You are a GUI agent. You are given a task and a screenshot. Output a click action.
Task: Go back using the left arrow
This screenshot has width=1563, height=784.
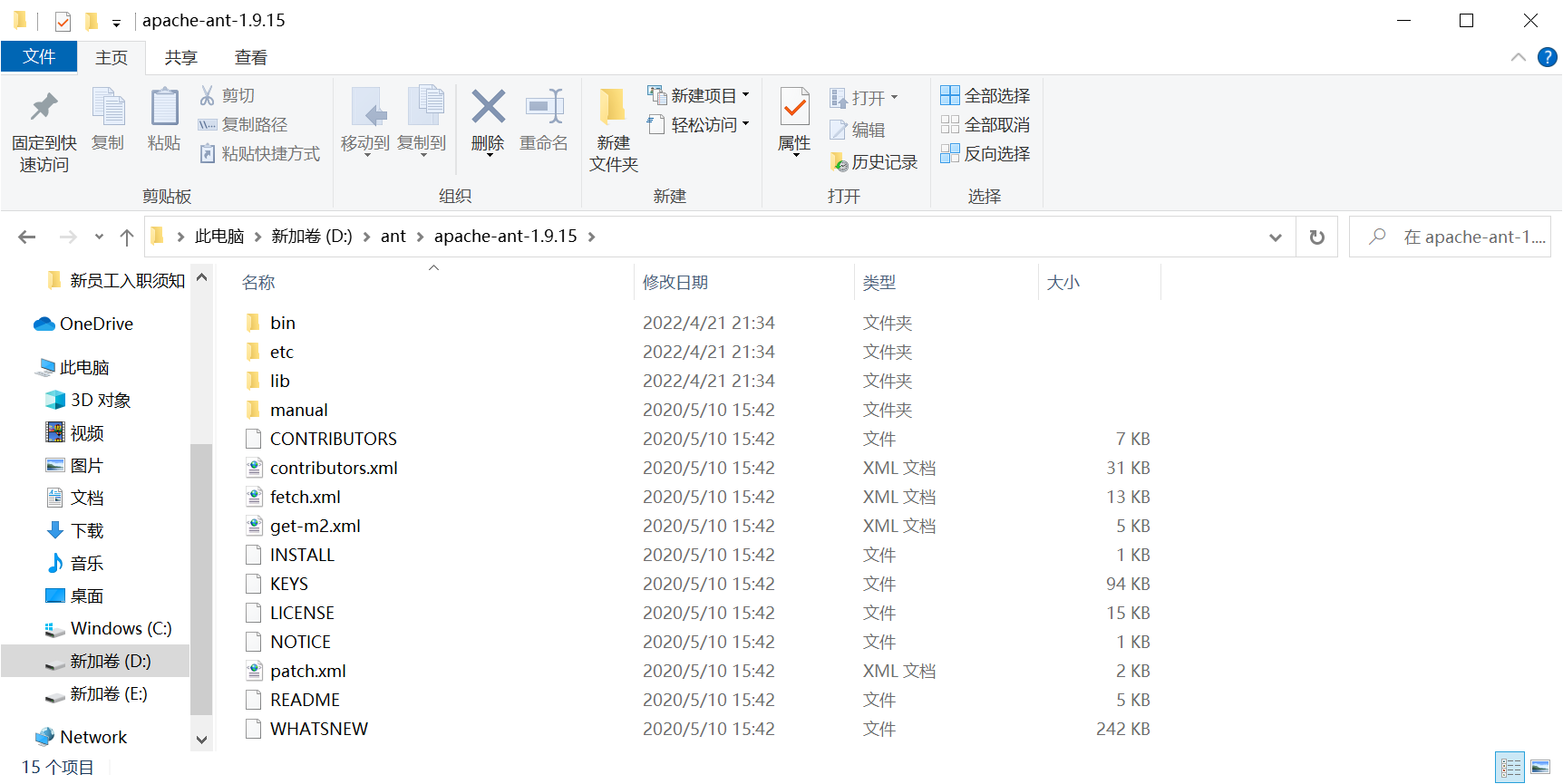[27, 237]
